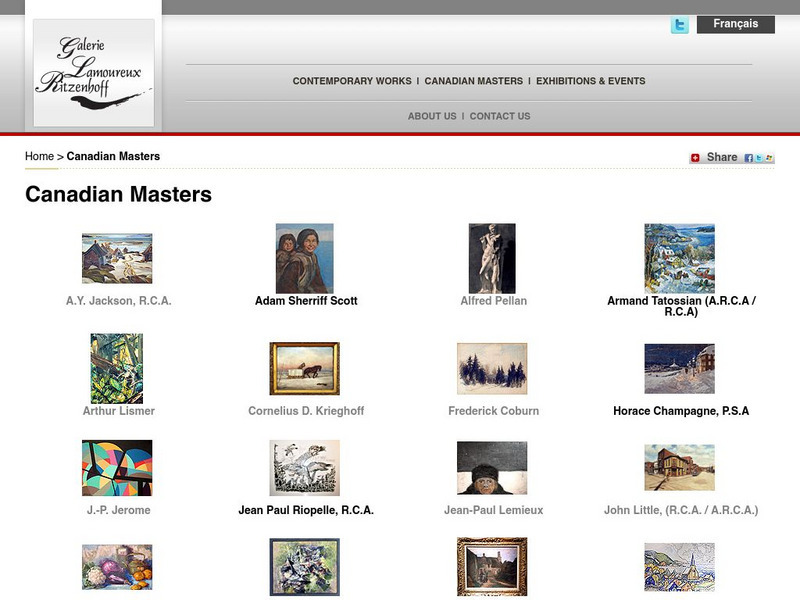
Task: Click gold-framed house painting thumbnail
Action: click(492, 566)
